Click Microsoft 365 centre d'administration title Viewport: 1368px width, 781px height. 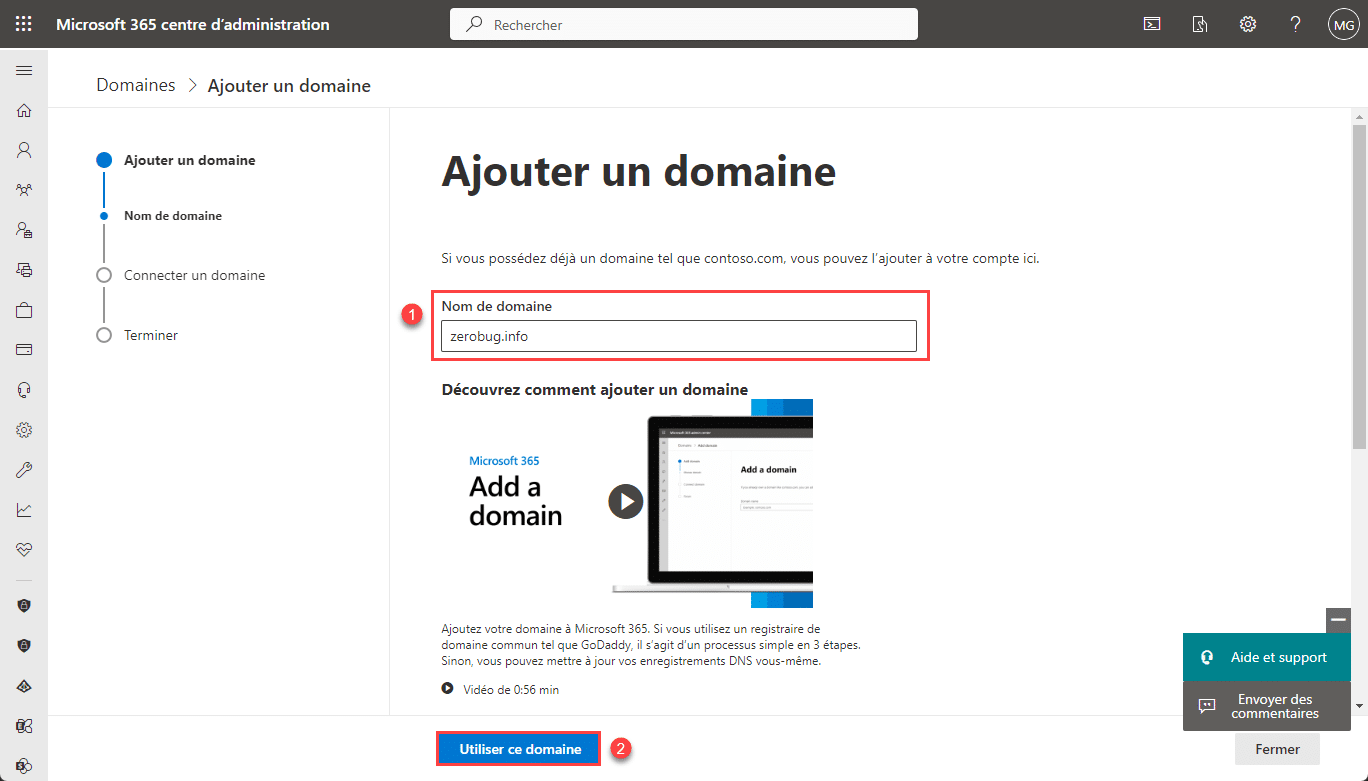[193, 24]
